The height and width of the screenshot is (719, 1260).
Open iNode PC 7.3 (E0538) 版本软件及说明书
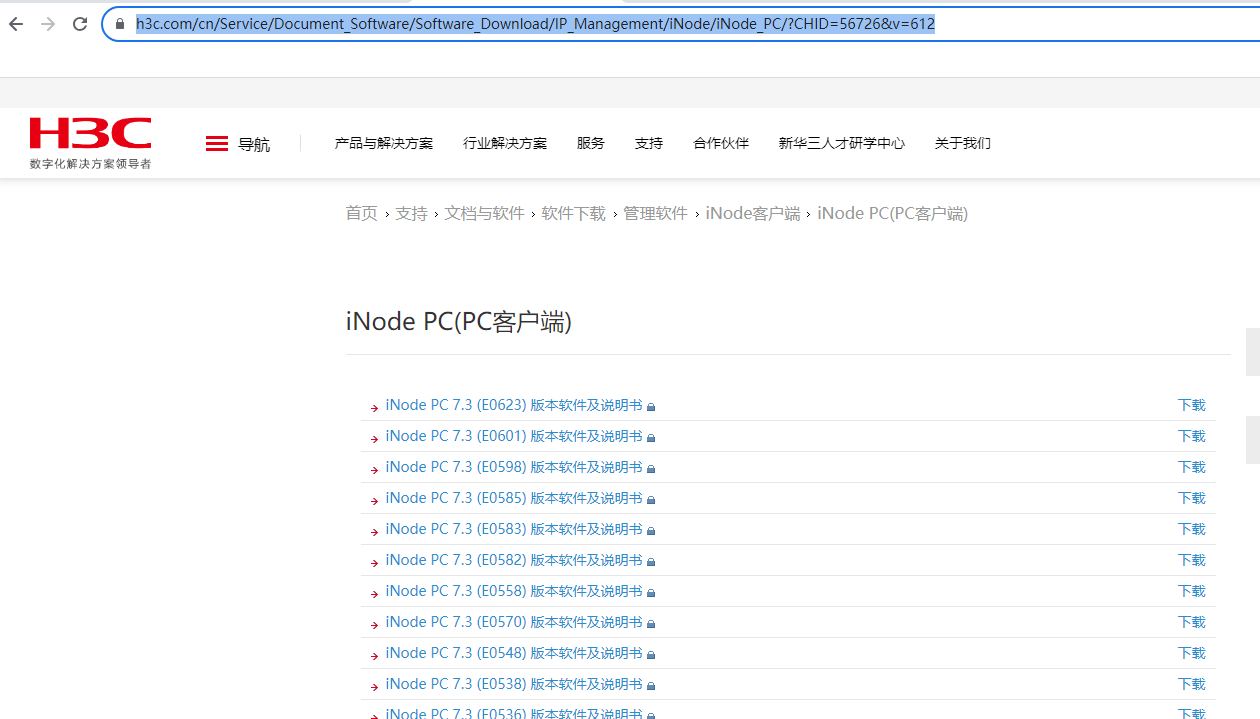coord(514,684)
